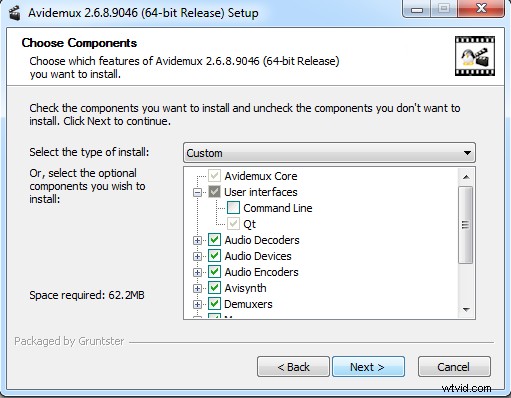Click the Space required: 62.2MB text

[x=87, y=295]
